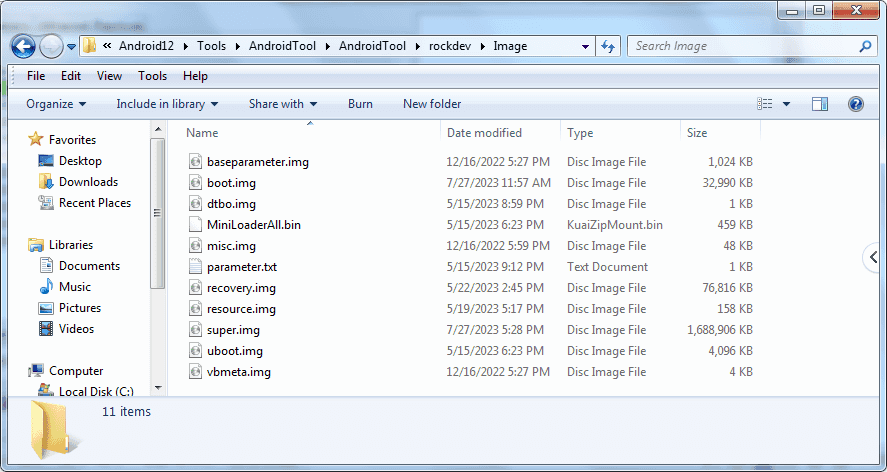The width and height of the screenshot is (887, 472).
Task: Show the preview pane icon
Action: pyautogui.click(x=820, y=104)
